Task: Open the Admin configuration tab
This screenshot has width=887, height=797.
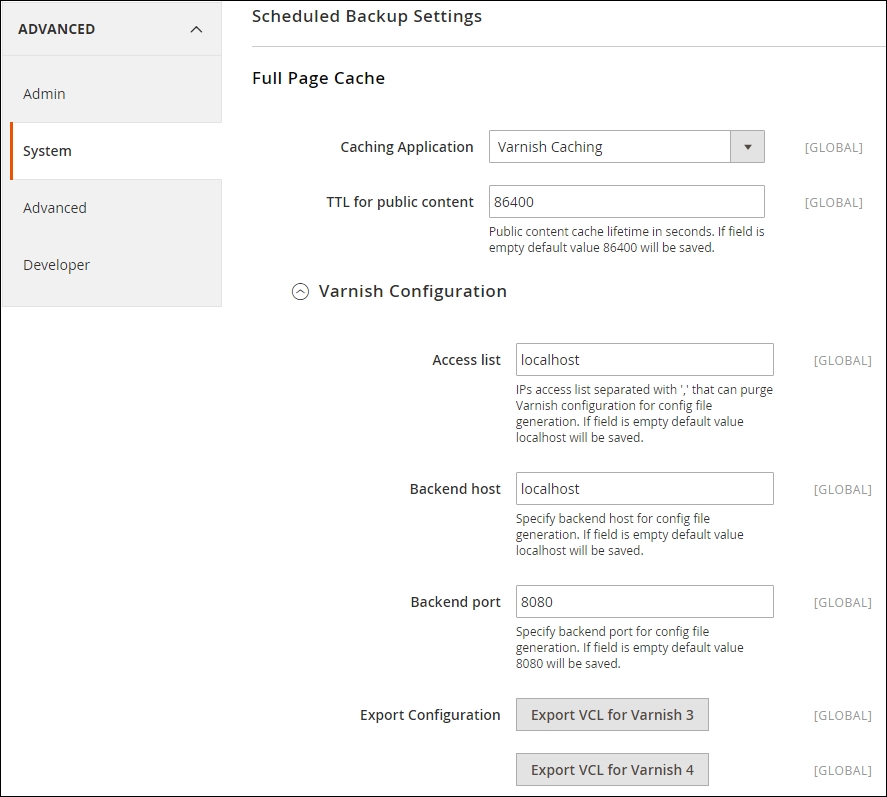Action: [x=45, y=94]
